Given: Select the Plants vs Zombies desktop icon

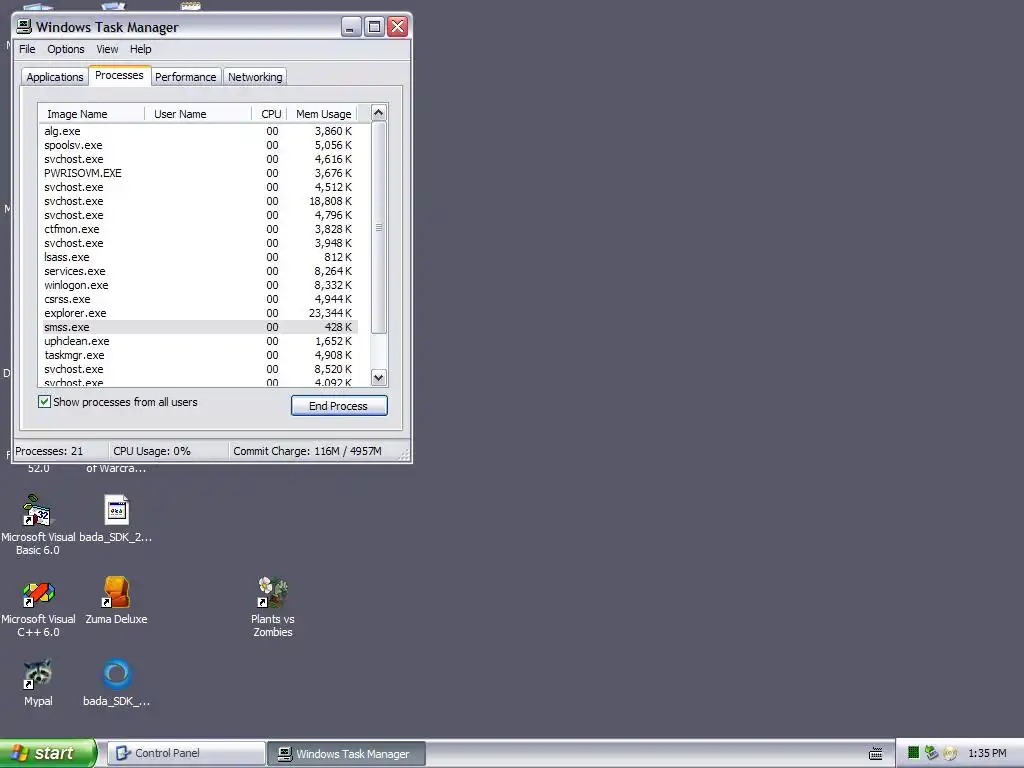Looking at the screenshot, I should (272, 592).
